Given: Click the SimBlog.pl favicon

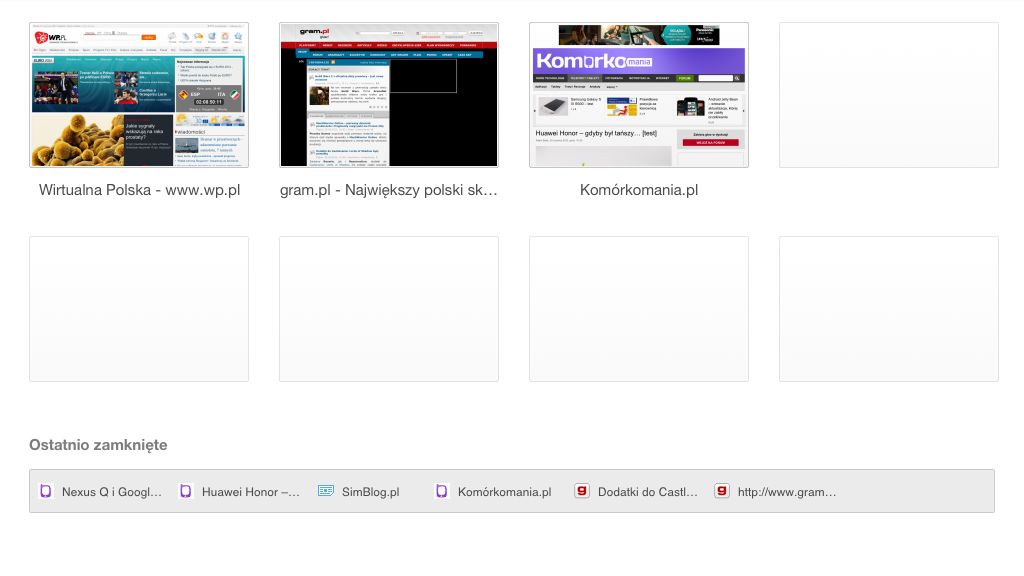Looking at the screenshot, I should pos(324,491).
